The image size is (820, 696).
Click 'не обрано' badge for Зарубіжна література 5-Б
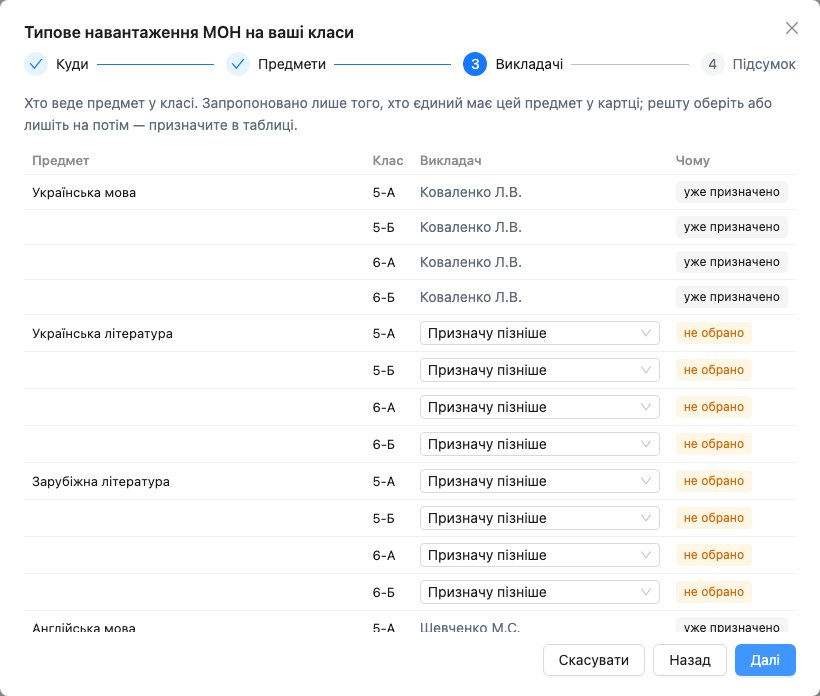click(x=714, y=518)
